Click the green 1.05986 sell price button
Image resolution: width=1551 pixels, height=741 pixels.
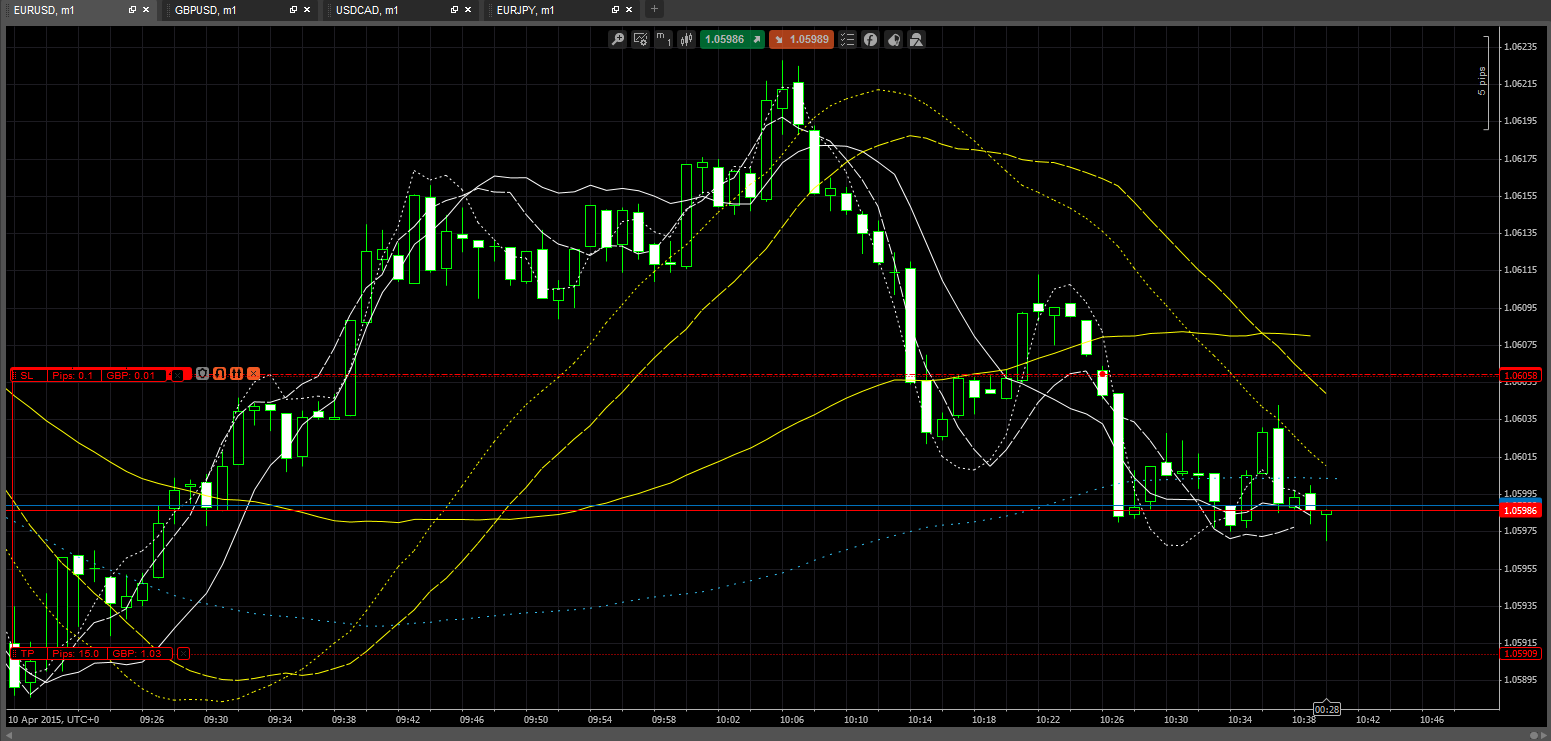[731, 39]
